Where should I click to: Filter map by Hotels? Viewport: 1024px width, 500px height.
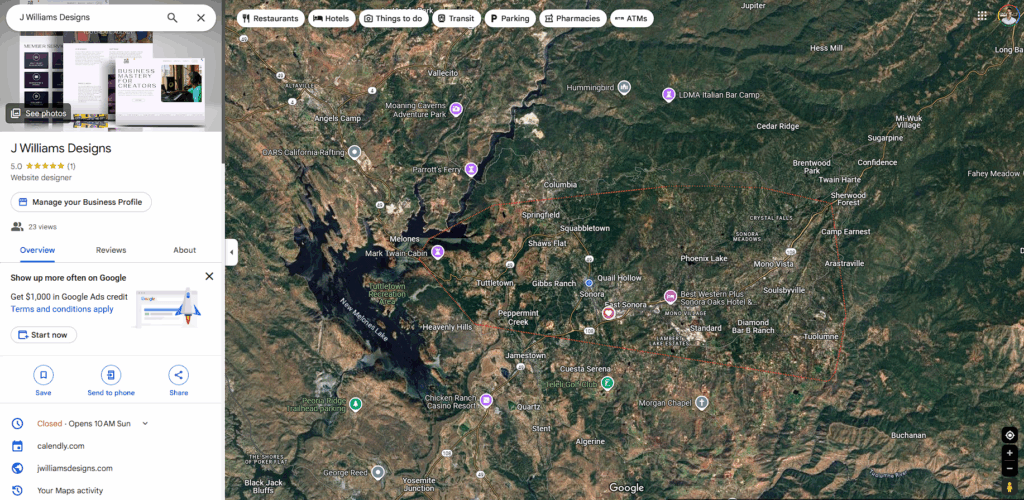[x=332, y=18]
